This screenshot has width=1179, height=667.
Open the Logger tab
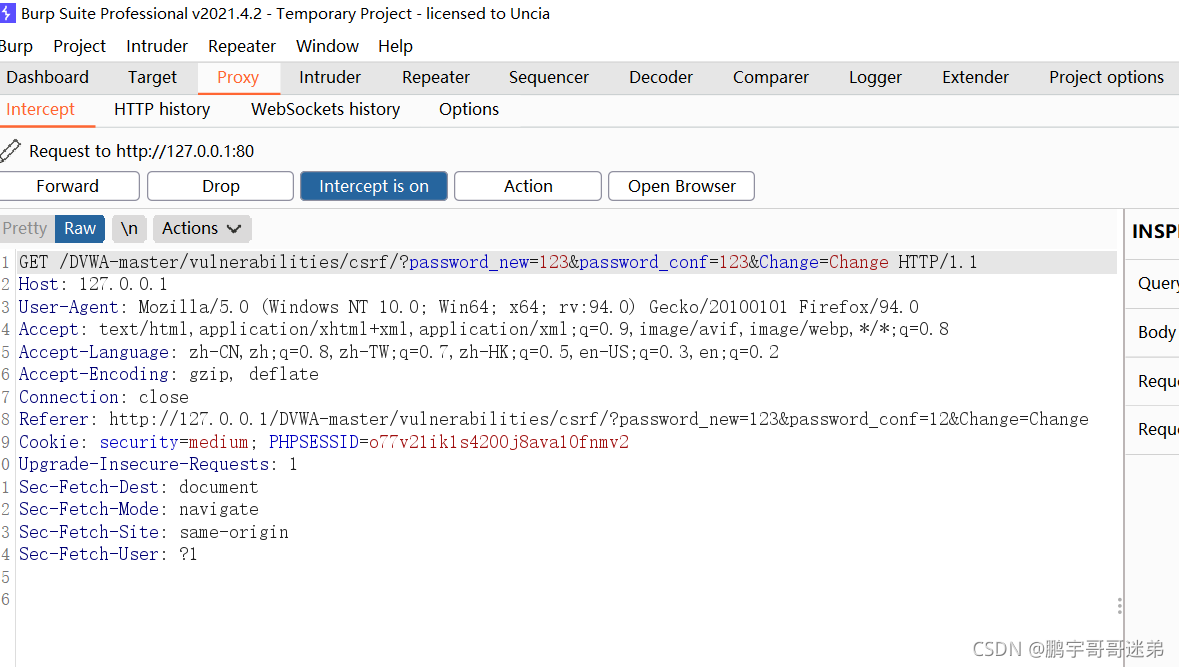[x=875, y=77]
